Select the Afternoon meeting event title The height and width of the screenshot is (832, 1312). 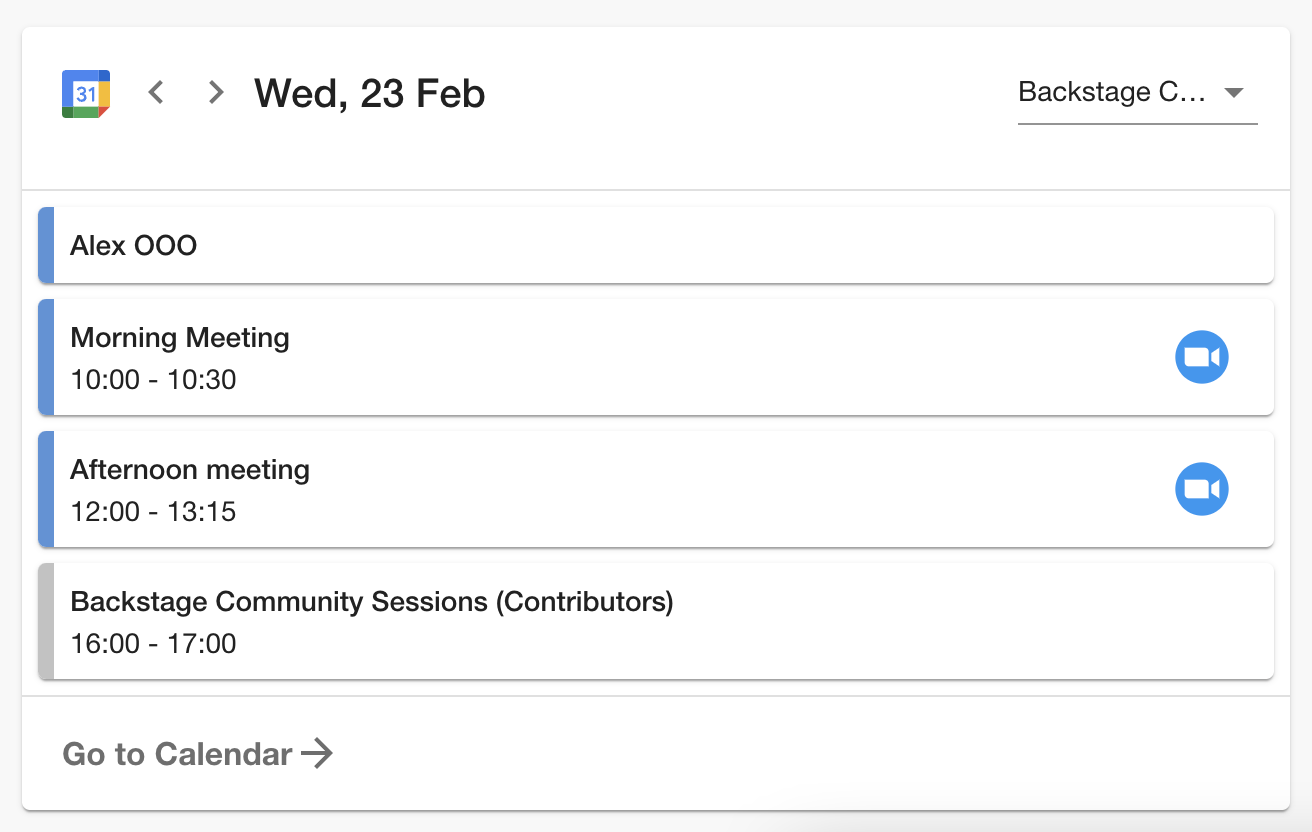click(190, 470)
